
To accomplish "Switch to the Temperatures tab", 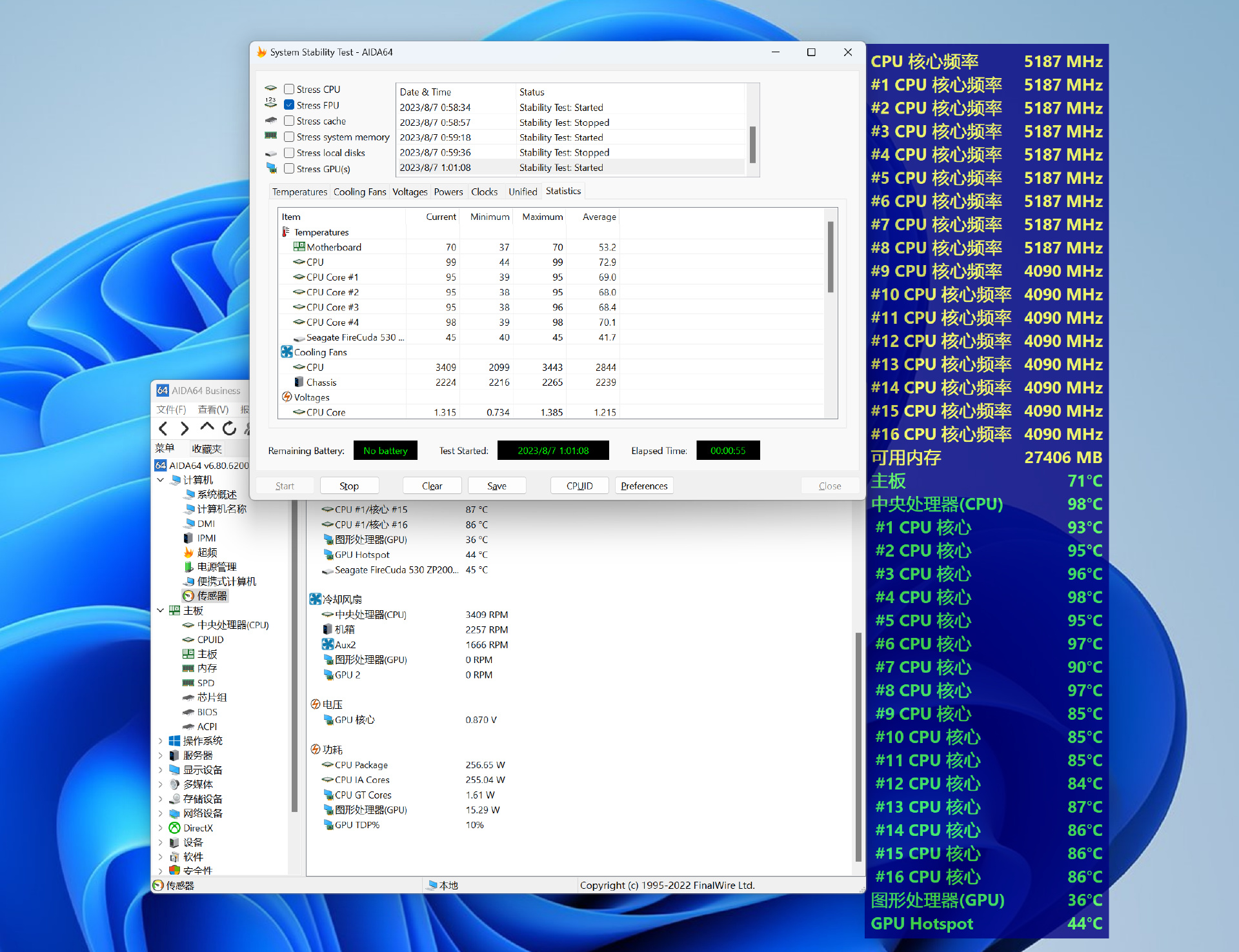I will click(299, 192).
